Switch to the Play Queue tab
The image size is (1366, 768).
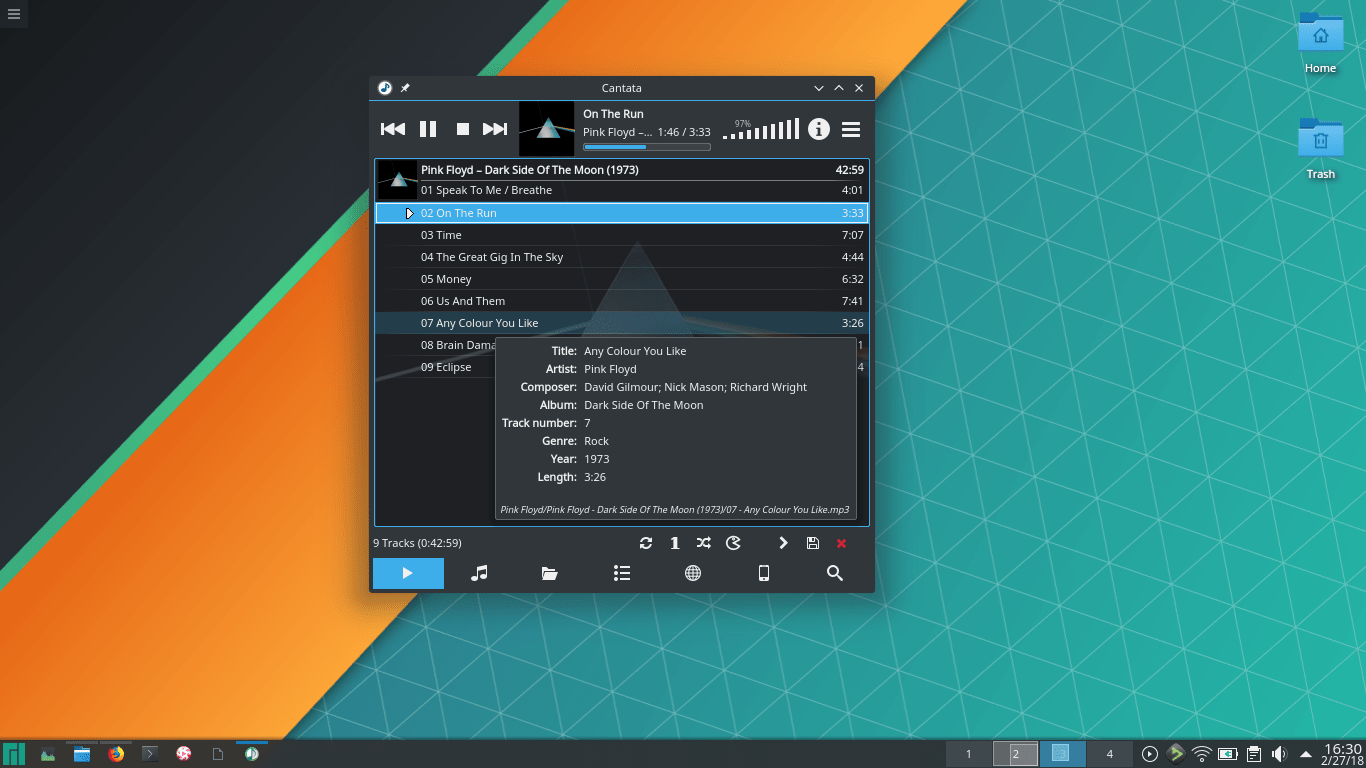pyautogui.click(x=408, y=573)
